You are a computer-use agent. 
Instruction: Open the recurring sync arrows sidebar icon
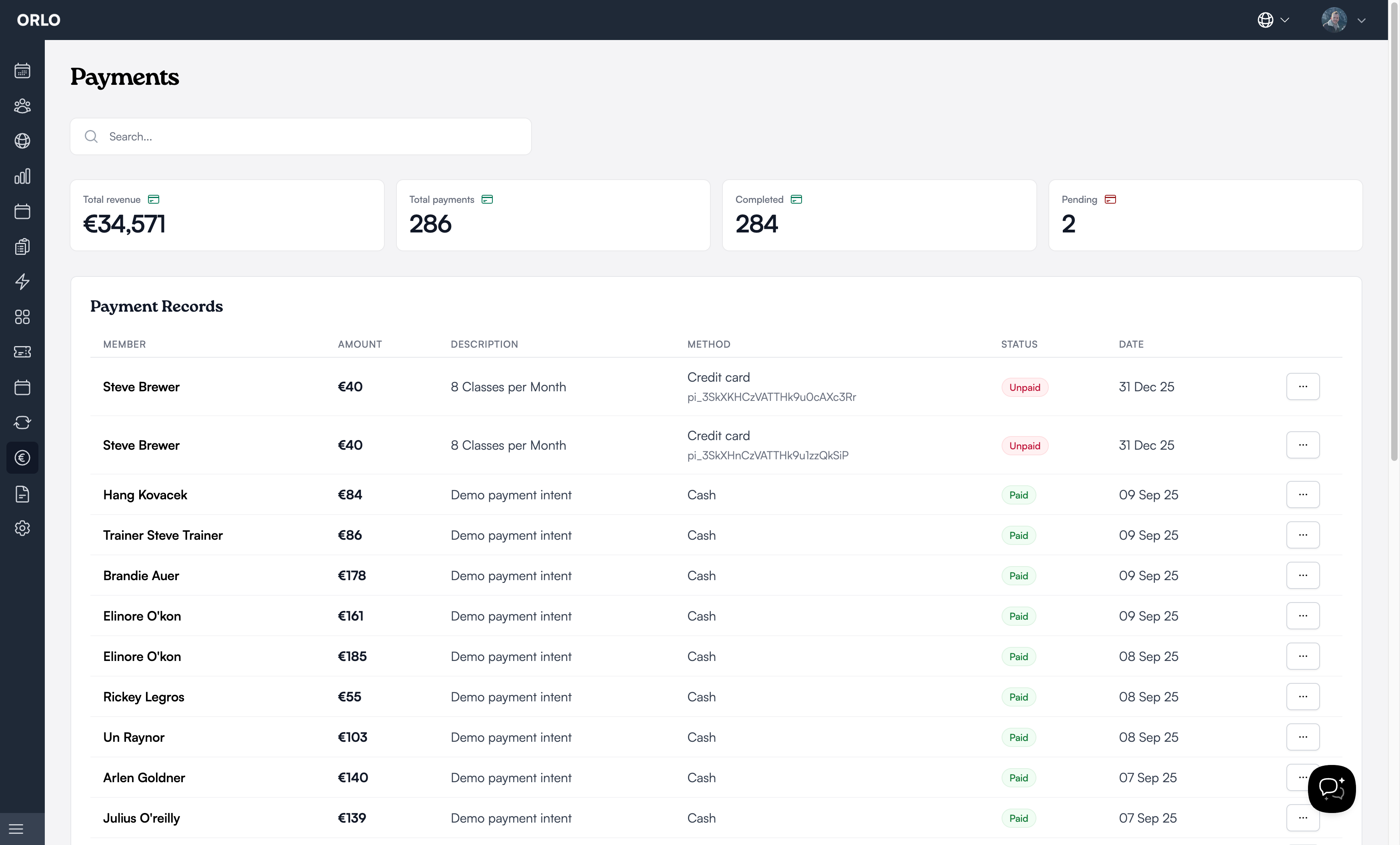click(x=22, y=423)
